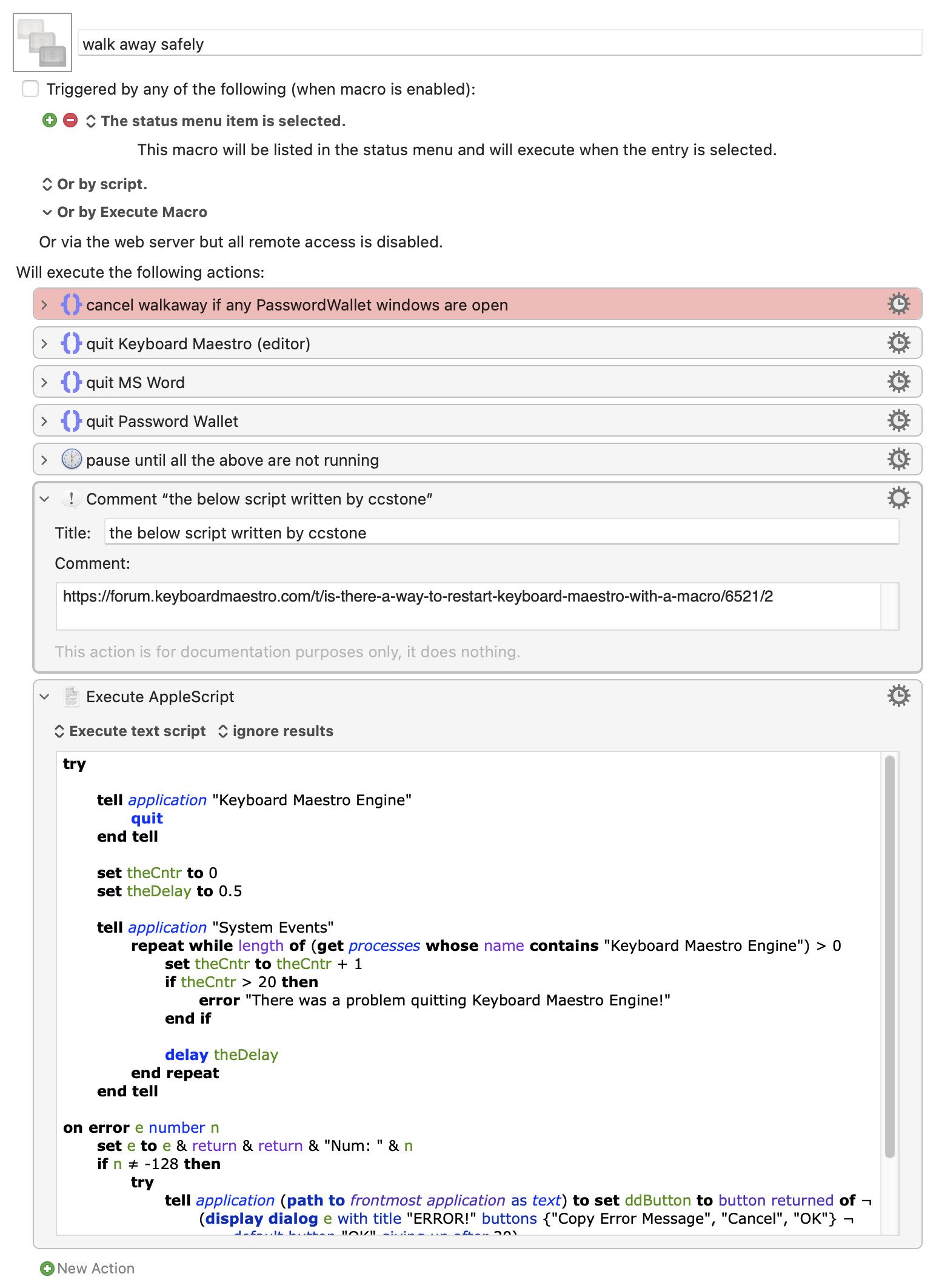The image size is (936, 1288).
Task: Open gear menu for 'quit MS Word'
Action: pos(899,381)
